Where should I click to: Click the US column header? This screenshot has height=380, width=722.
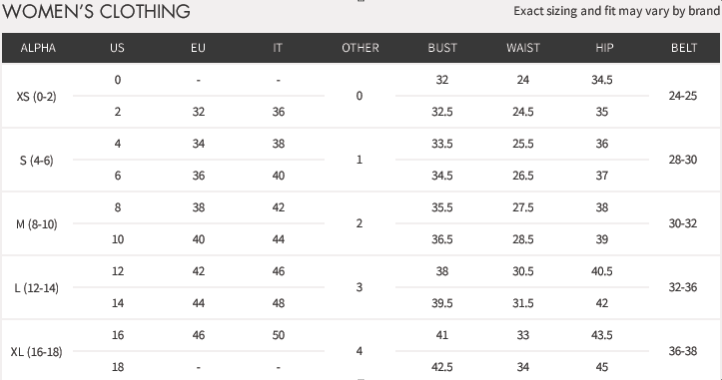click(117, 48)
